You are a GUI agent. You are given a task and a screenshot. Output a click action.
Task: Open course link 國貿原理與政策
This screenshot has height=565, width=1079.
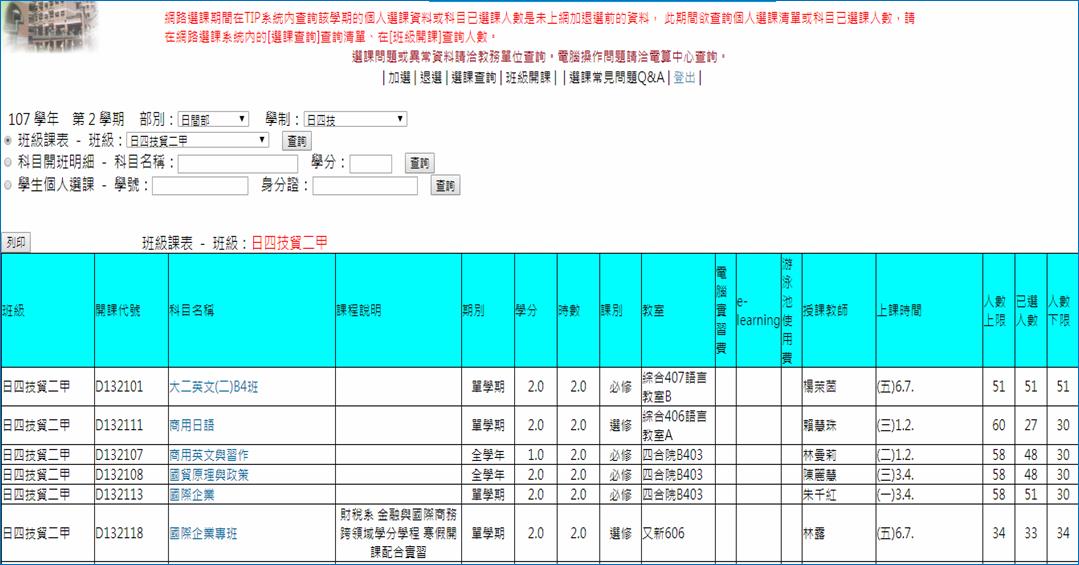click(x=209, y=475)
